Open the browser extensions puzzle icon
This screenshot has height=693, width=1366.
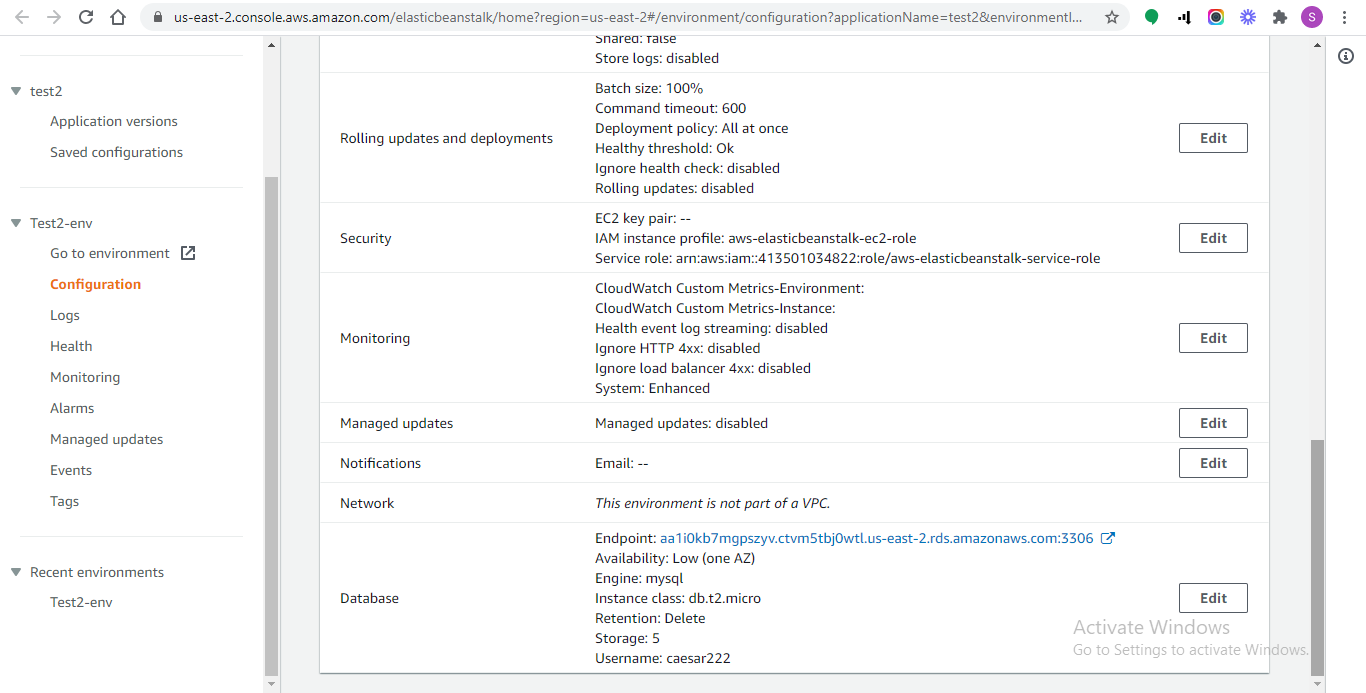pyautogui.click(x=1280, y=16)
